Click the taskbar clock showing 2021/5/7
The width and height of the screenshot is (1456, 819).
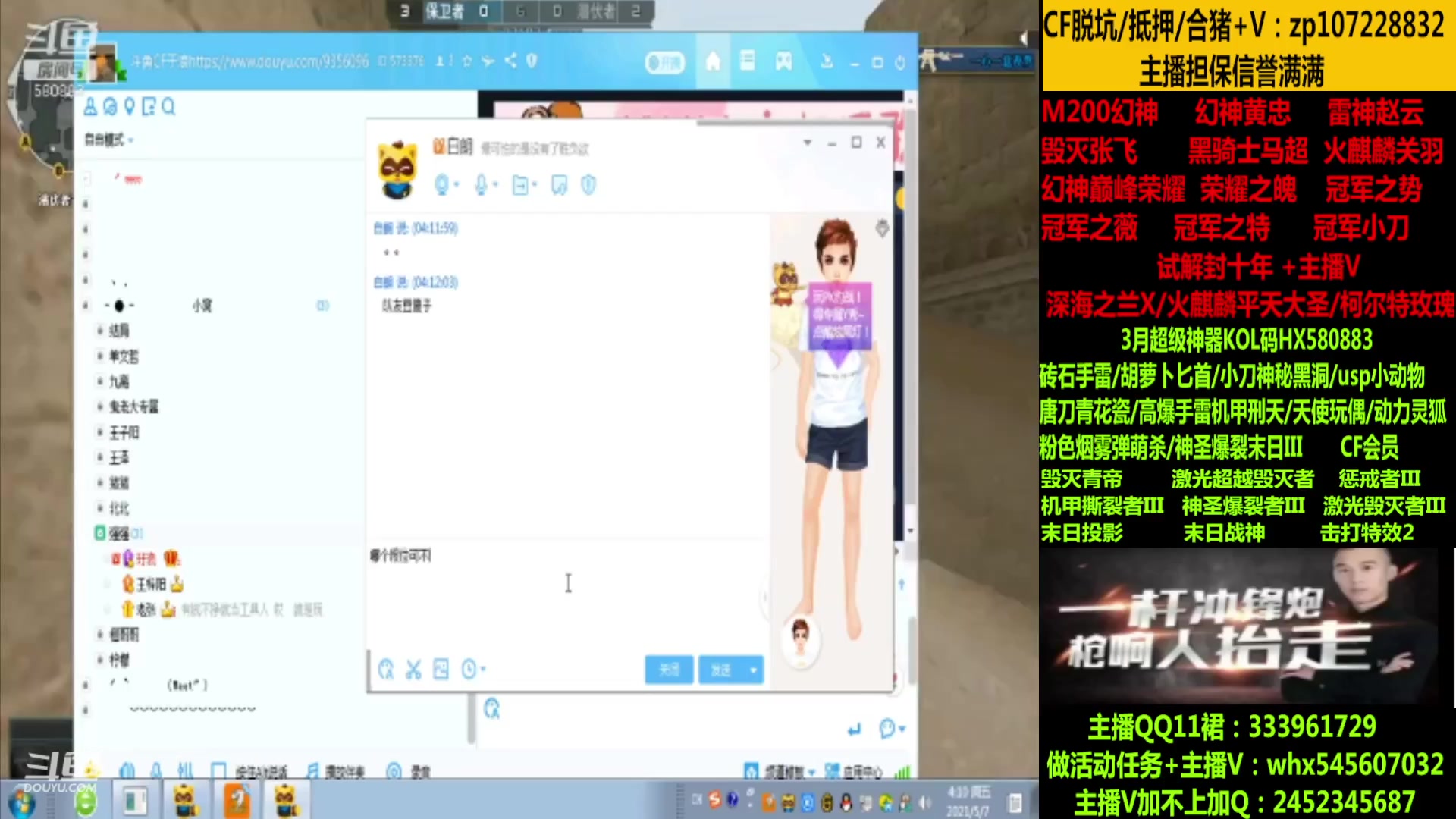click(969, 801)
